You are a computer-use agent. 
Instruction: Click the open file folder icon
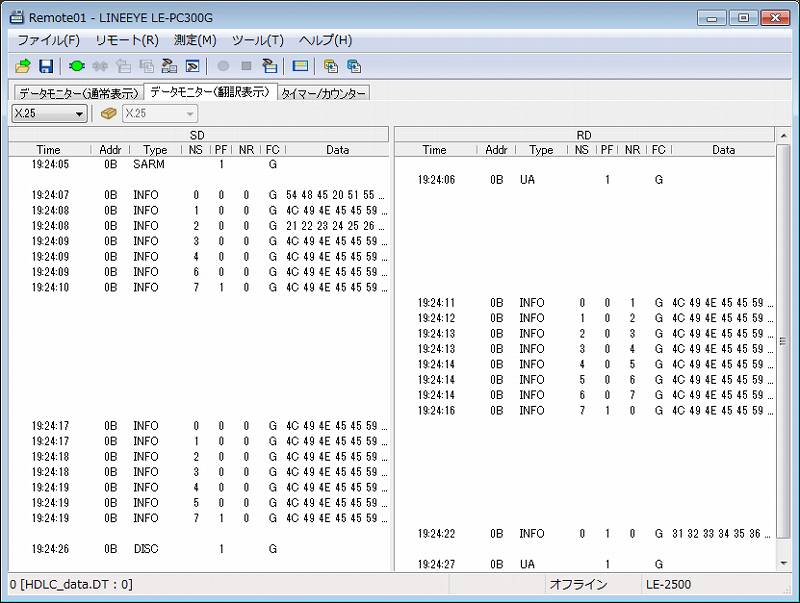[23, 66]
